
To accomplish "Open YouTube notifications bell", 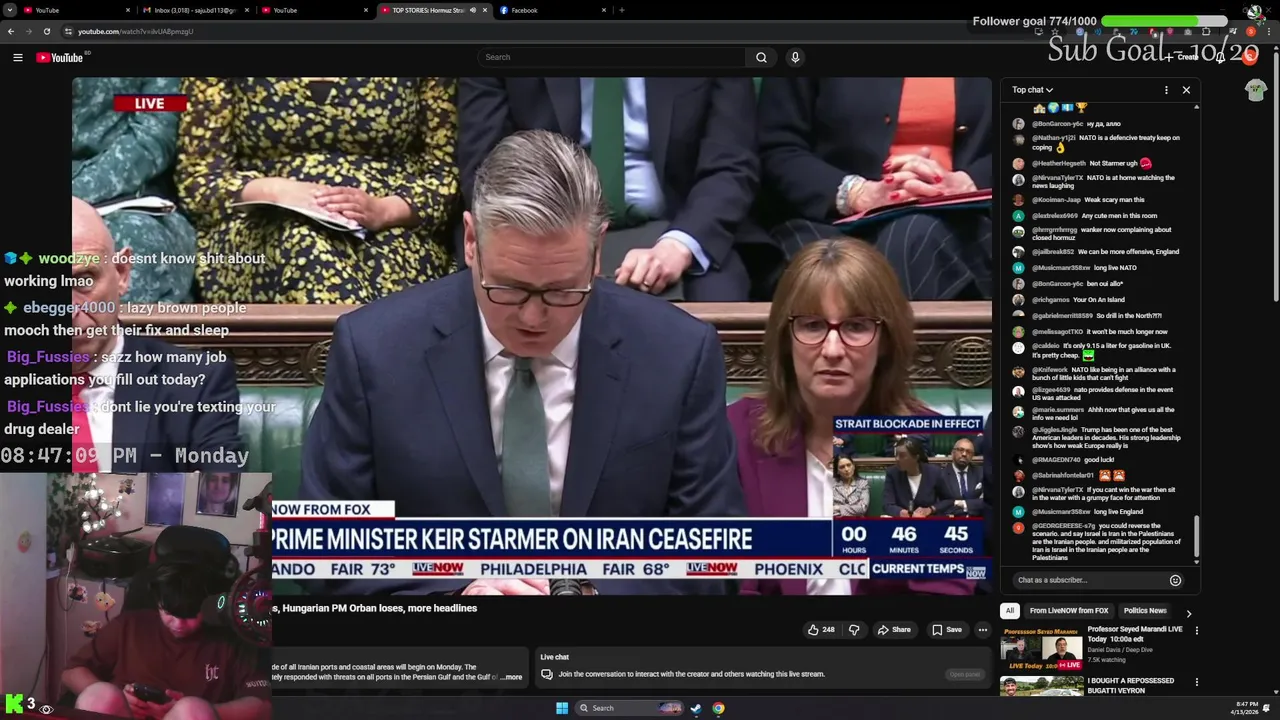I will click(x=1220, y=57).
